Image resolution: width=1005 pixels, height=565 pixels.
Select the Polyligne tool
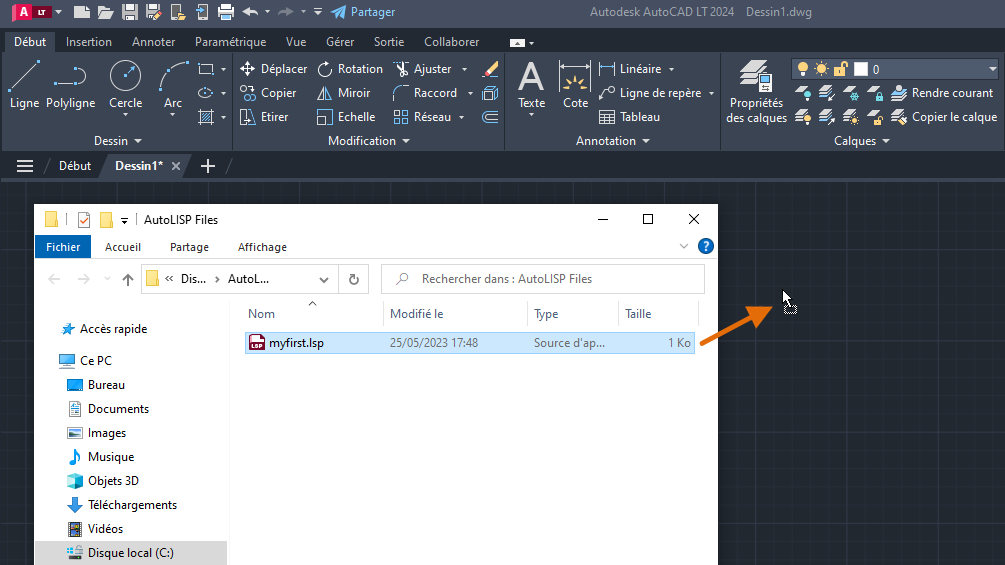click(x=71, y=85)
